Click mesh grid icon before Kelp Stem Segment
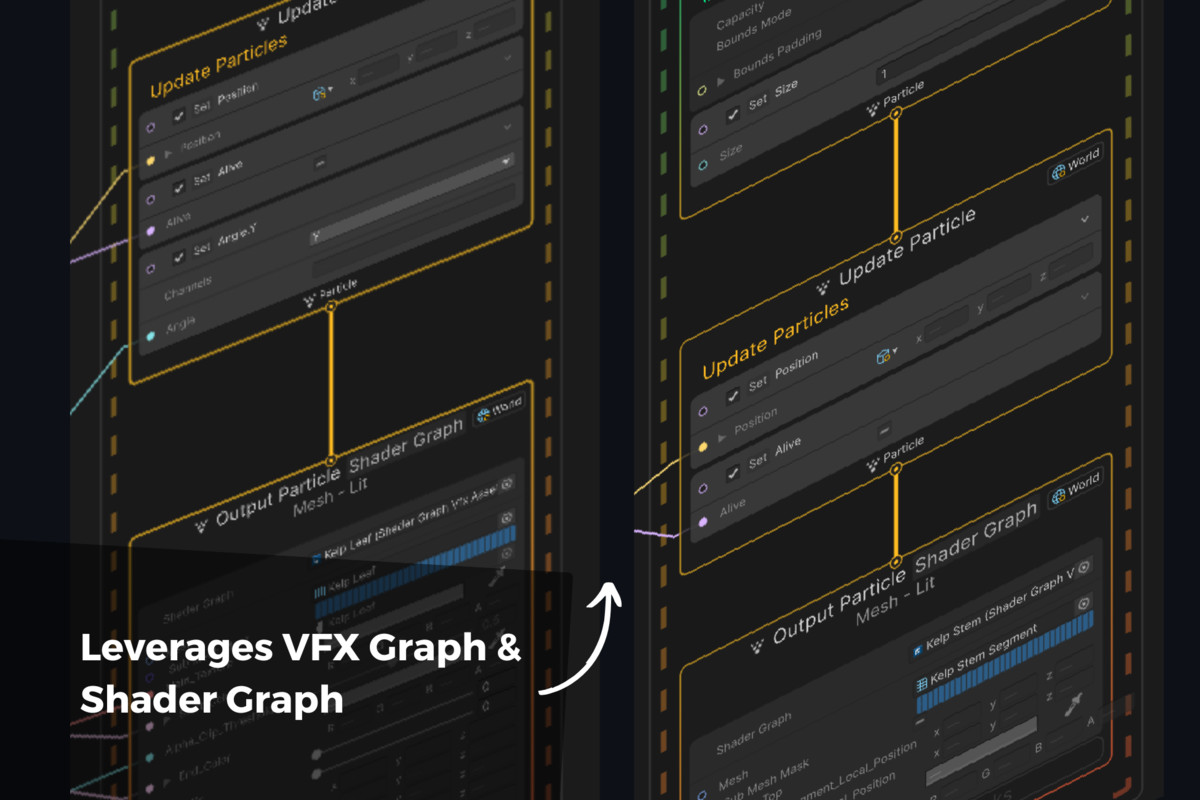The width and height of the screenshot is (1200, 800). click(x=921, y=684)
